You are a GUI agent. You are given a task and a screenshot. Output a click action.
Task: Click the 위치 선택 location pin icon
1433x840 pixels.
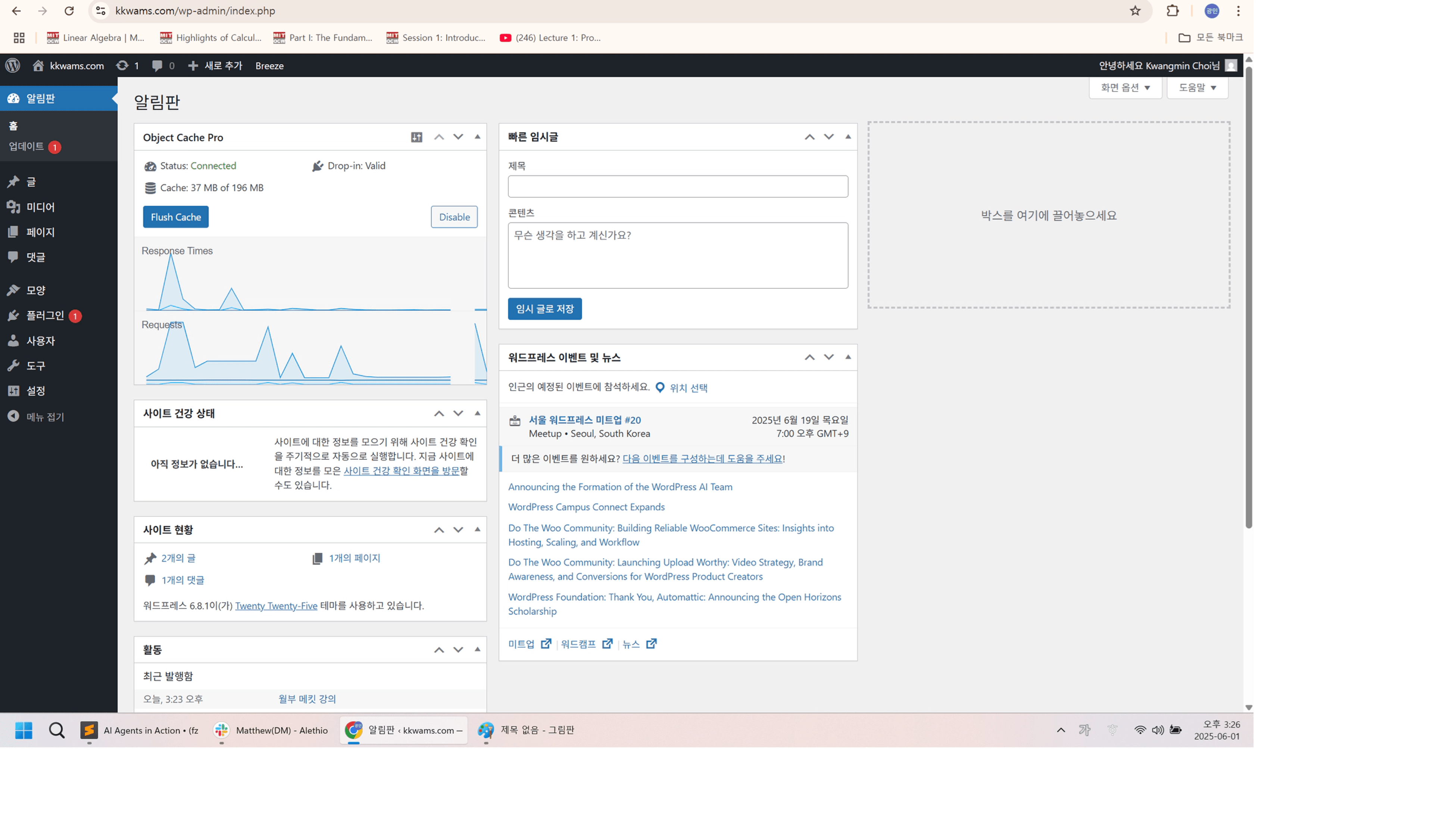click(x=660, y=388)
